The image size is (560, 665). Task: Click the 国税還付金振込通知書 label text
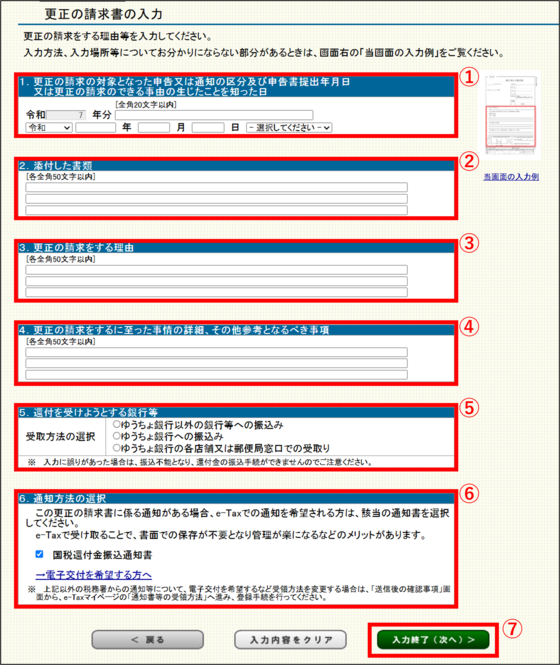(x=102, y=555)
